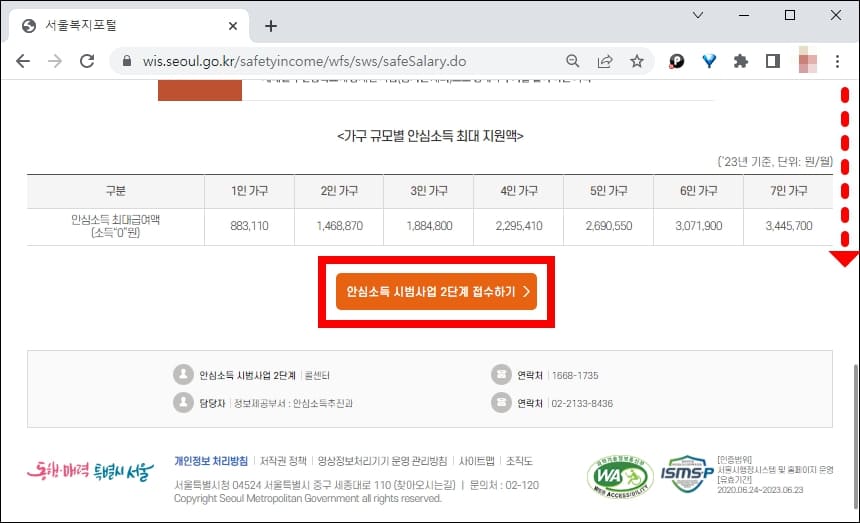
Task: Click phone number 02-2133-8436
Action: pos(582,403)
